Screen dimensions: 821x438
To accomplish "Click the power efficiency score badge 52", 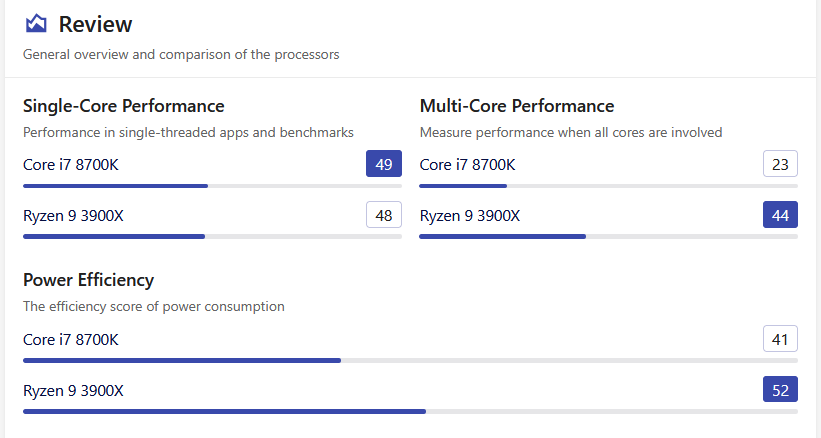I will pyautogui.click(x=780, y=389).
